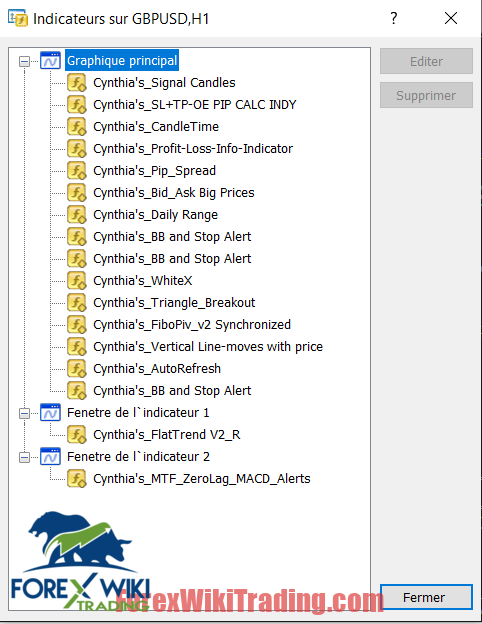Click the icon beside Cynthia's_CandleTime

[76, 127]
